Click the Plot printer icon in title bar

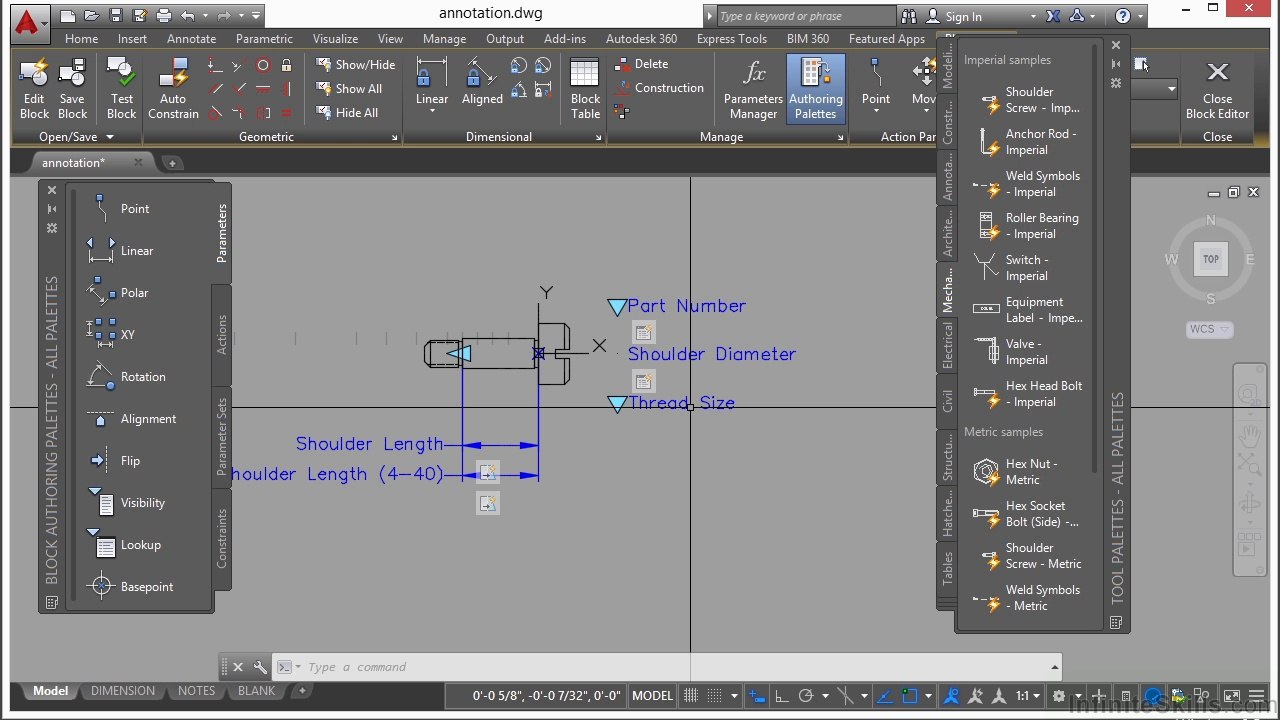tap(164, 16)
